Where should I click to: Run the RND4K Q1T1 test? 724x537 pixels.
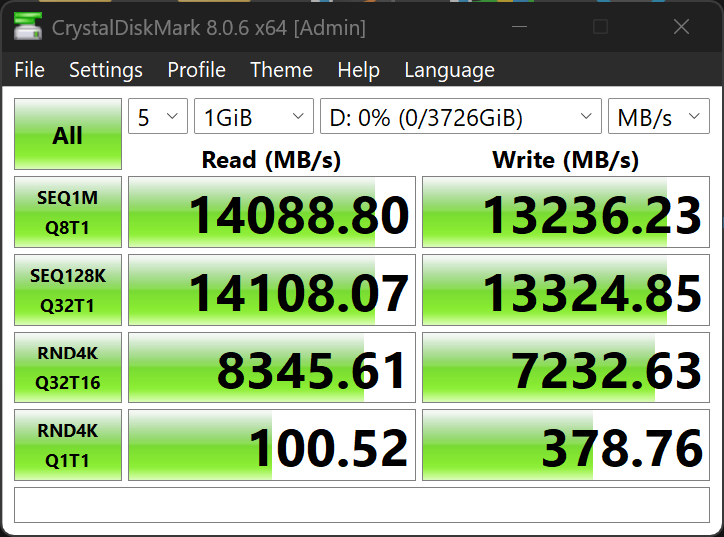(x=68, y=445)
